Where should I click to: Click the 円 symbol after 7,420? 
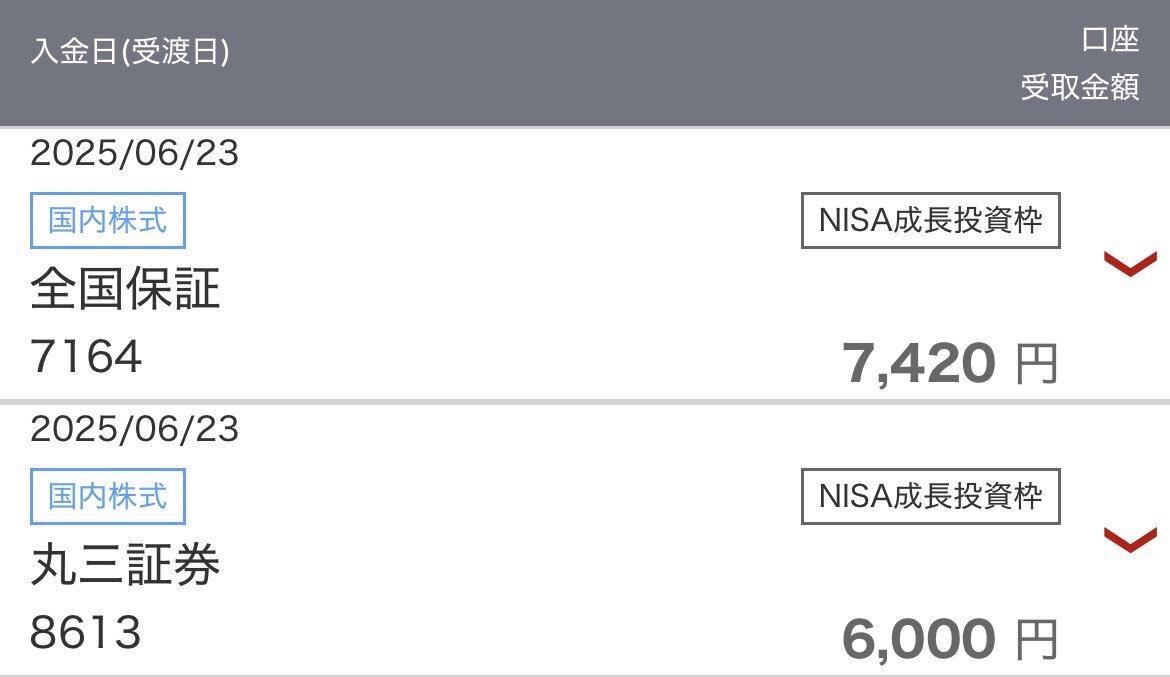(1037, 364)
